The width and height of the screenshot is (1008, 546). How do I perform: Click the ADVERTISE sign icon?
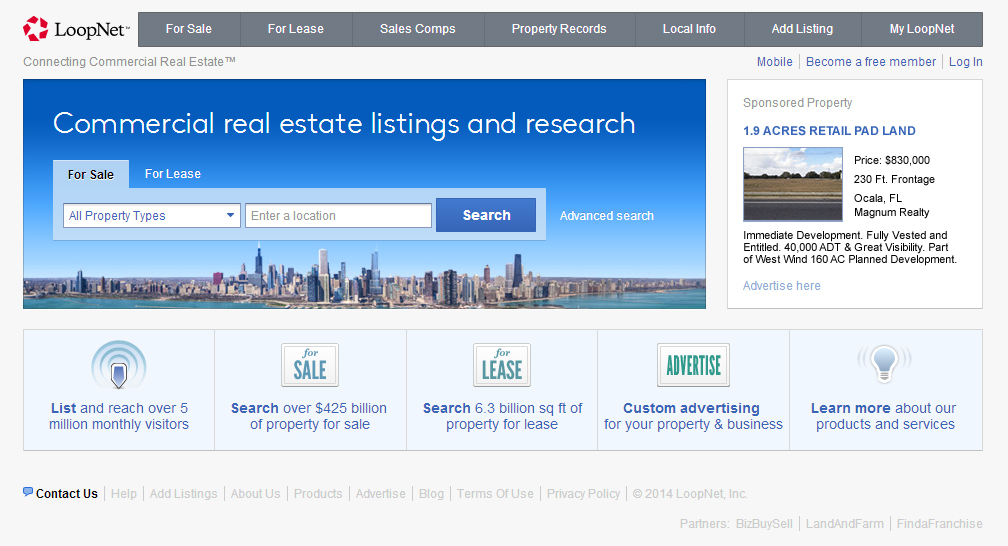(x=693, y=365)
